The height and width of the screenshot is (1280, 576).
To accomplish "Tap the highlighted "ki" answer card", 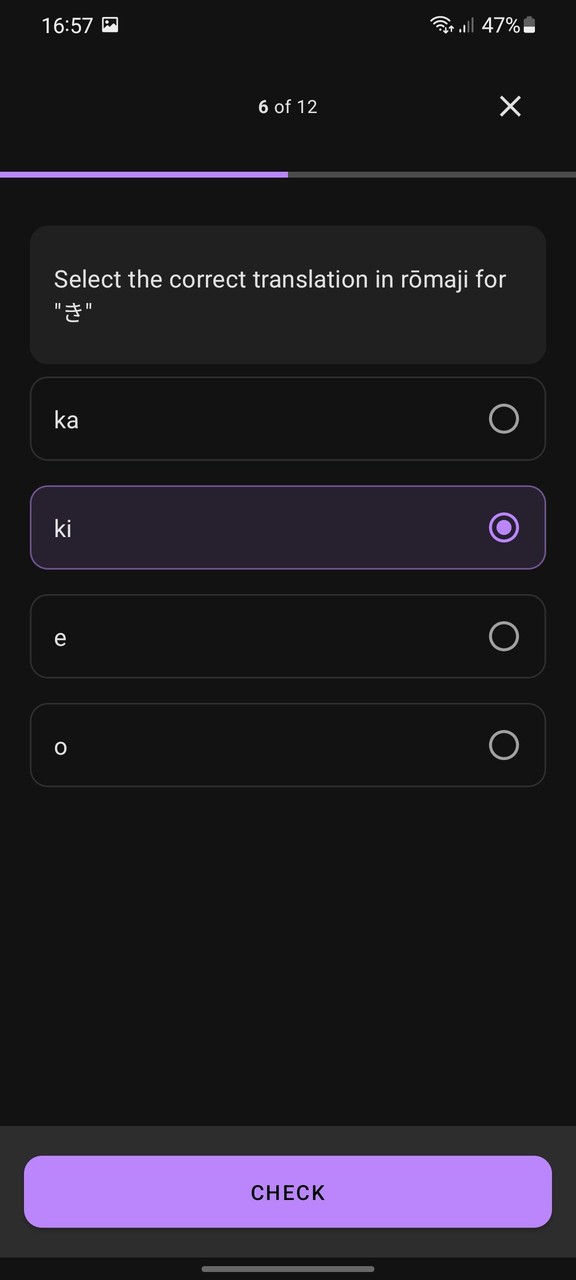I will [288, 527].
